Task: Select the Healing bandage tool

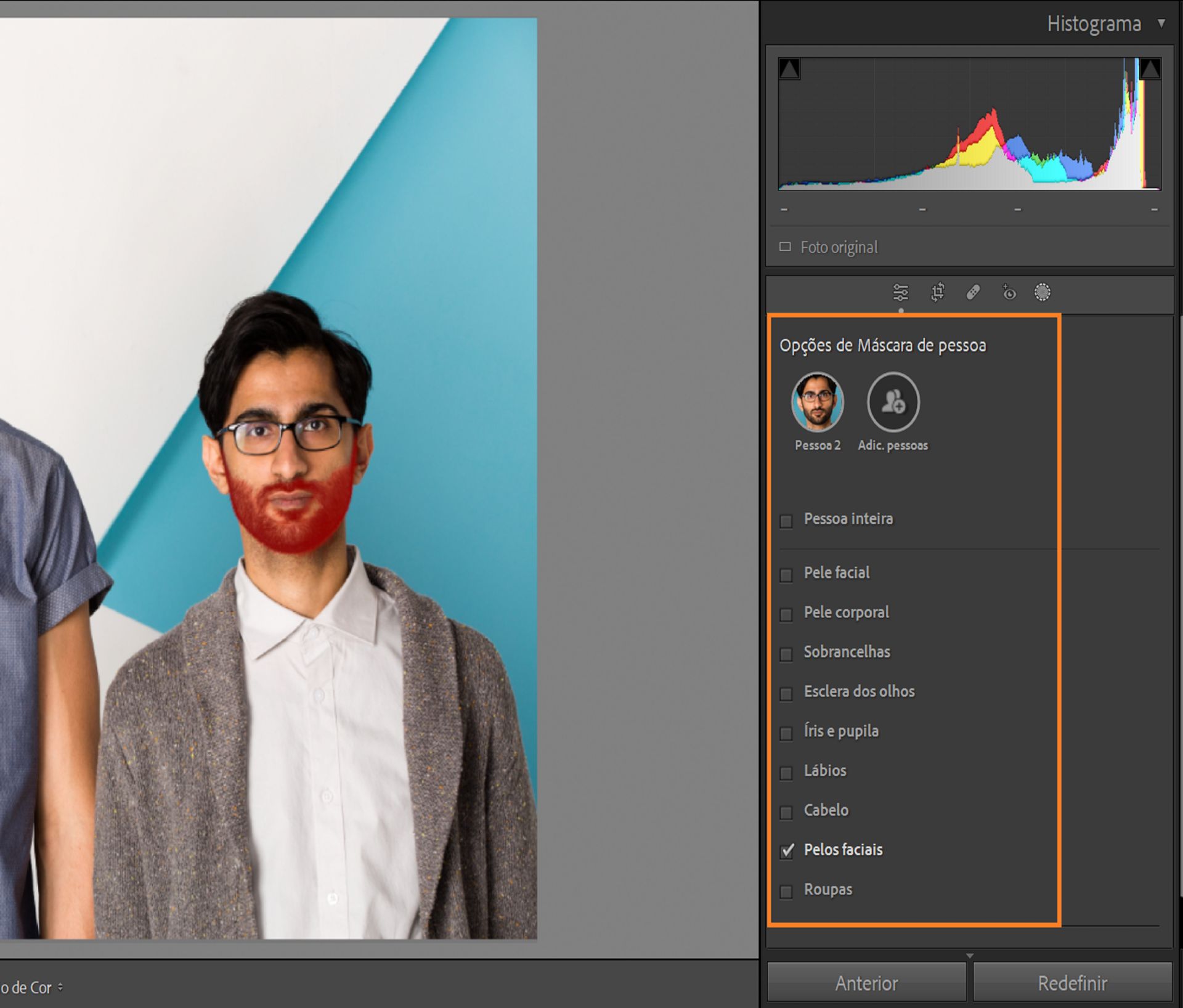Action: click(973, 292)
